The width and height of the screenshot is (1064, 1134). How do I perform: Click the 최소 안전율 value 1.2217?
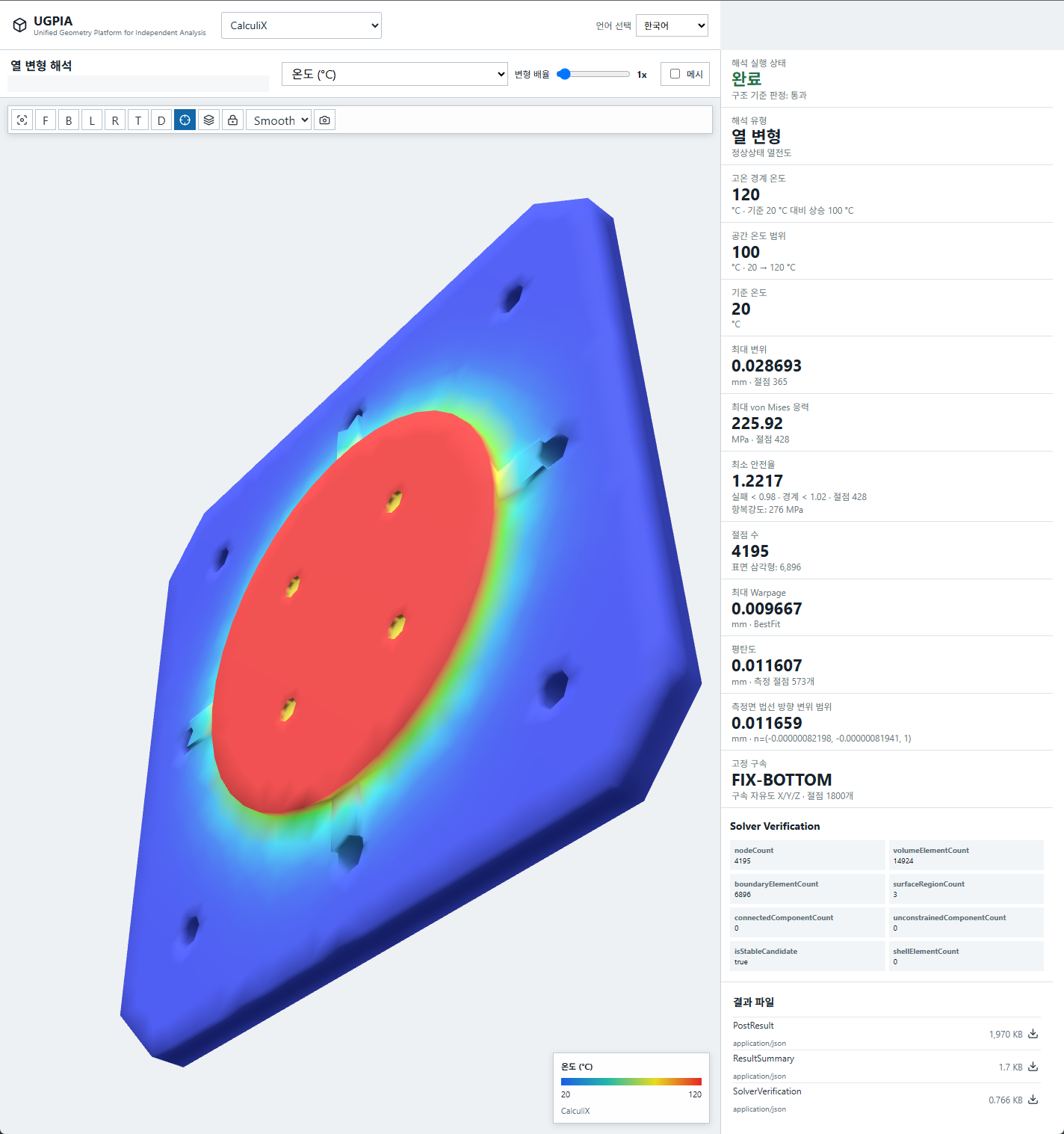(x=757, y=481)
